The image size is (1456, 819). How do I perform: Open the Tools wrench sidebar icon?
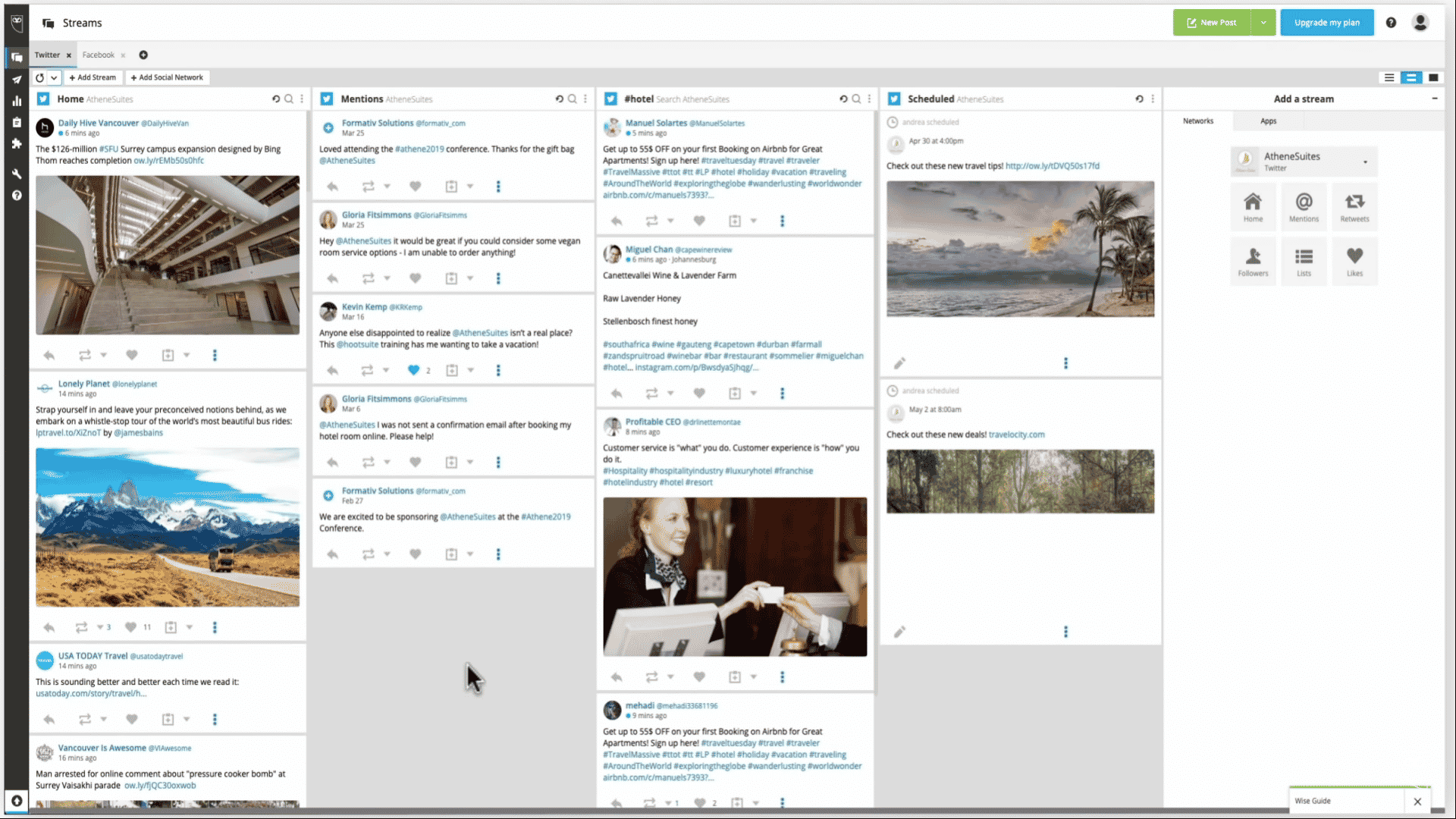point(17,174)
